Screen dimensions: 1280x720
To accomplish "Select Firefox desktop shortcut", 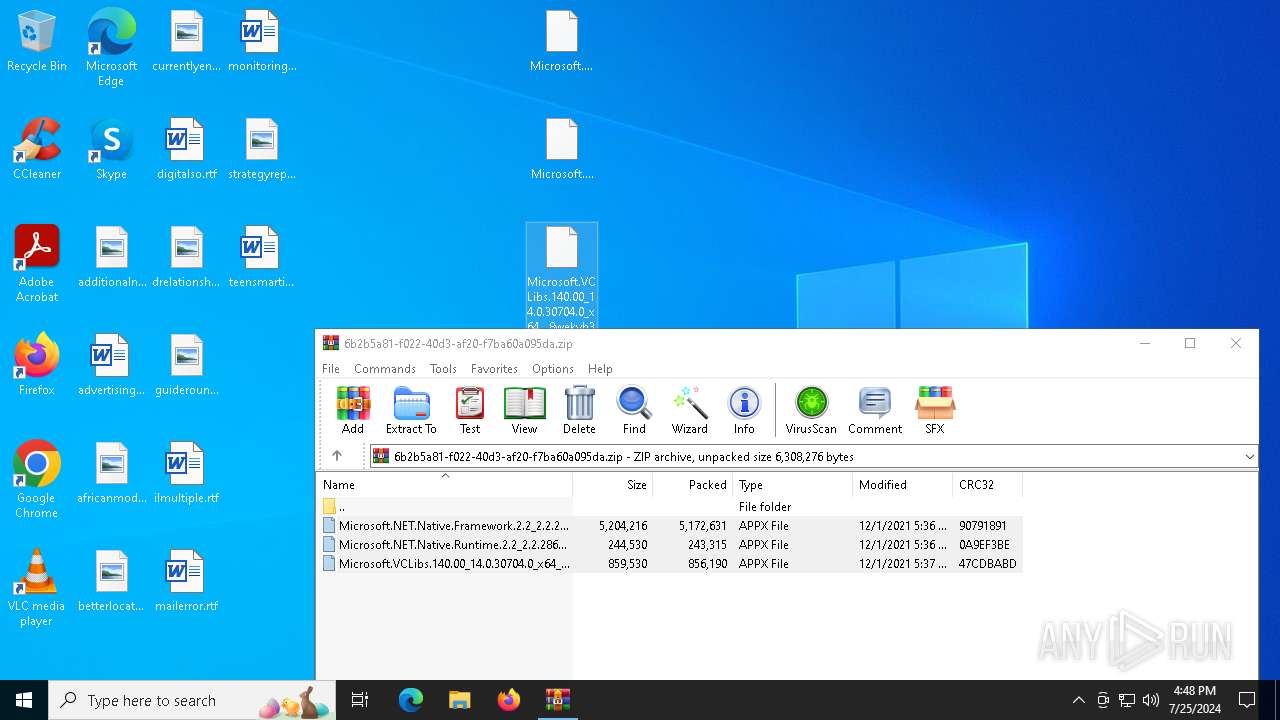I will [x=37, y=365].
